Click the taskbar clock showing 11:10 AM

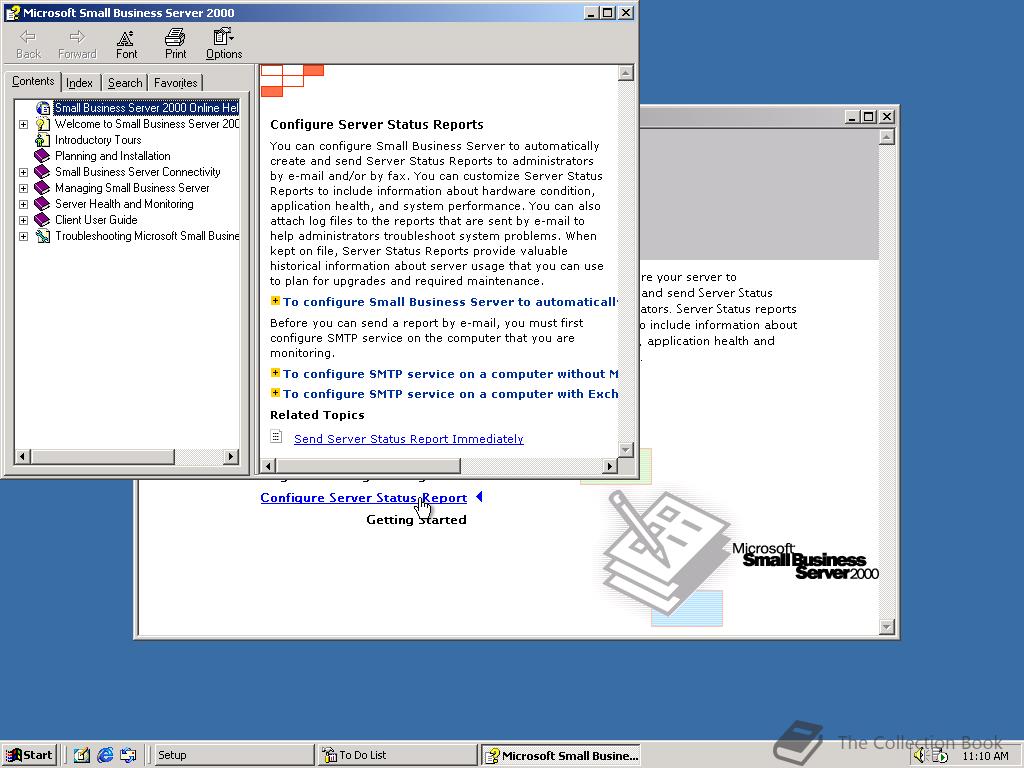pos(985,756)
